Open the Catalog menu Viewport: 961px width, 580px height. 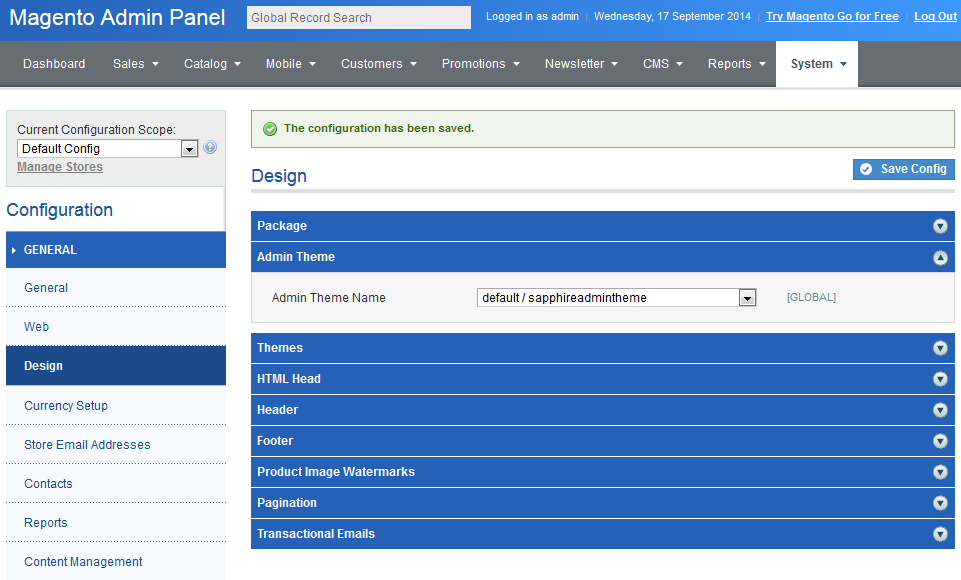point(212,64)
